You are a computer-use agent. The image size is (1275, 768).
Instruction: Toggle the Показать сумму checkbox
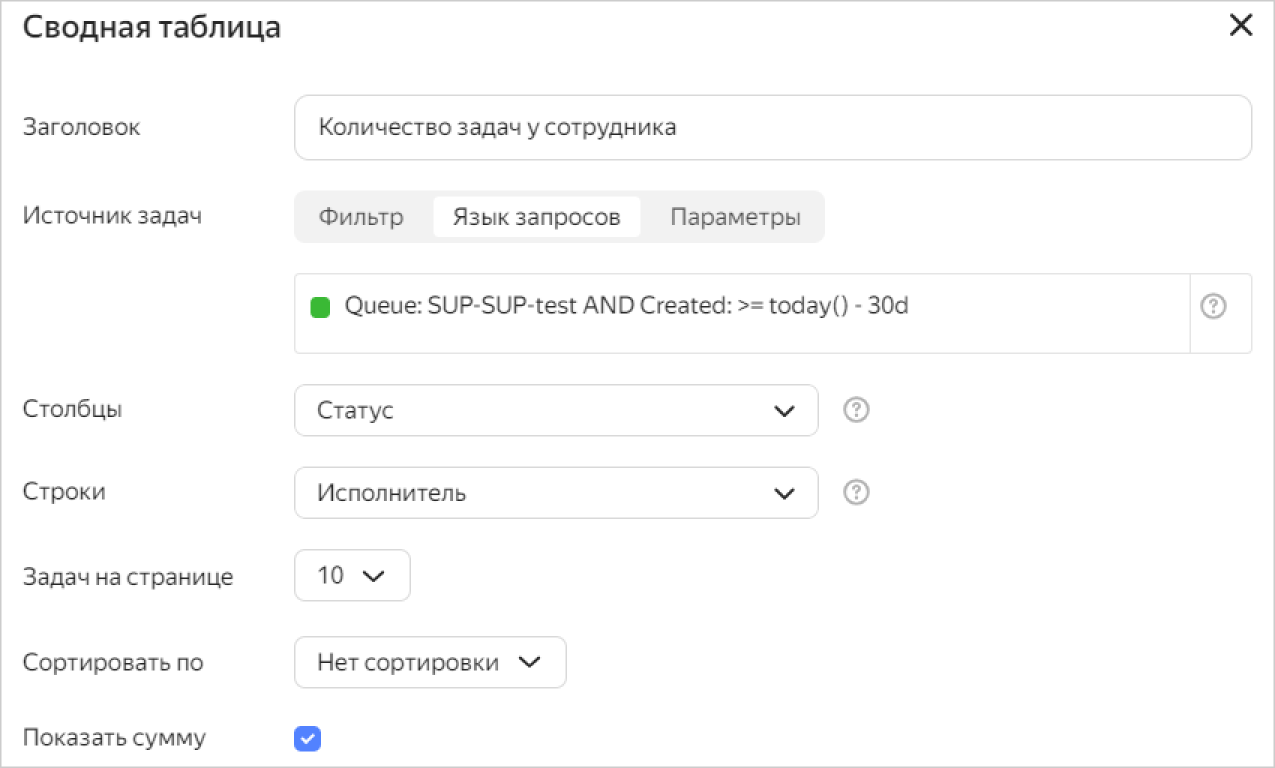click(x=308, y=739)
